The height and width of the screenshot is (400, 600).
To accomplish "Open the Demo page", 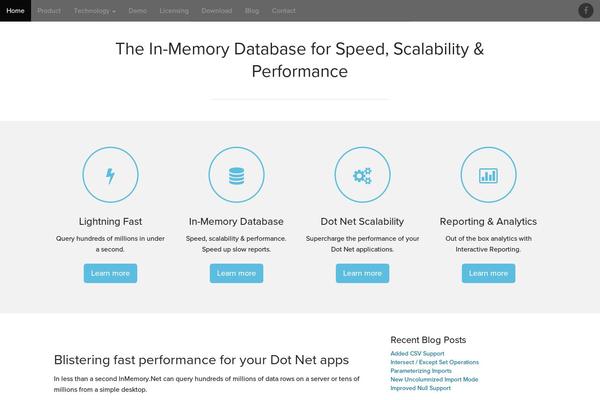I will pyautogui.click(x=137, y=11).
